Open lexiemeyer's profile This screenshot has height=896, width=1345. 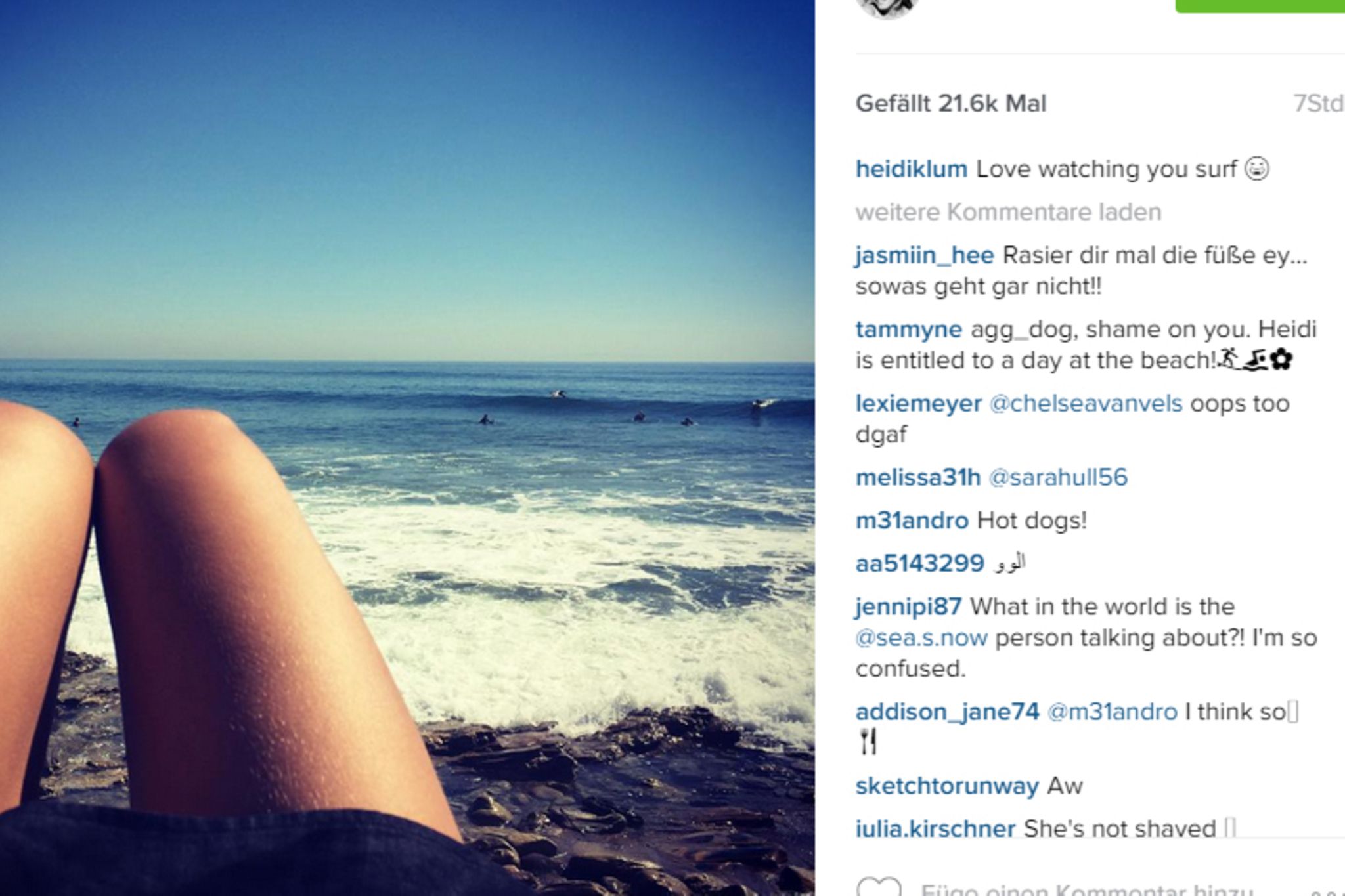(x=918, y=403)
